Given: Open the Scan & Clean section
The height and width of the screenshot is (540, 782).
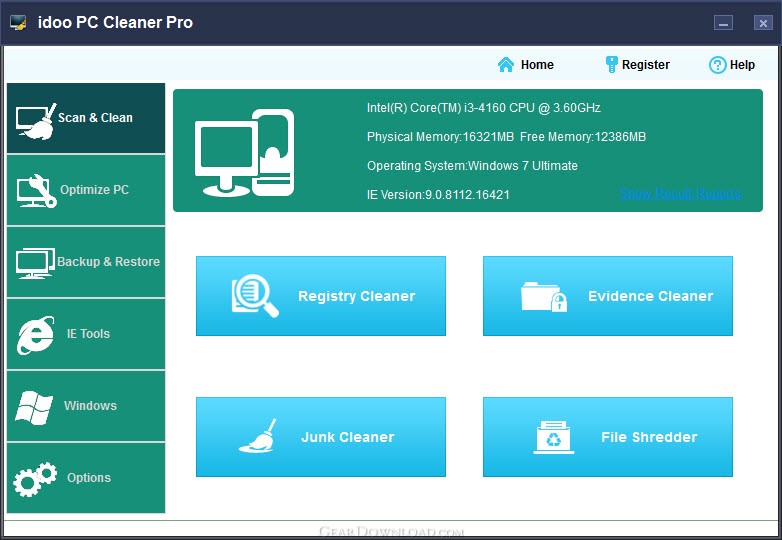Looking at the screenshot, I should click(x=86, y=118).
